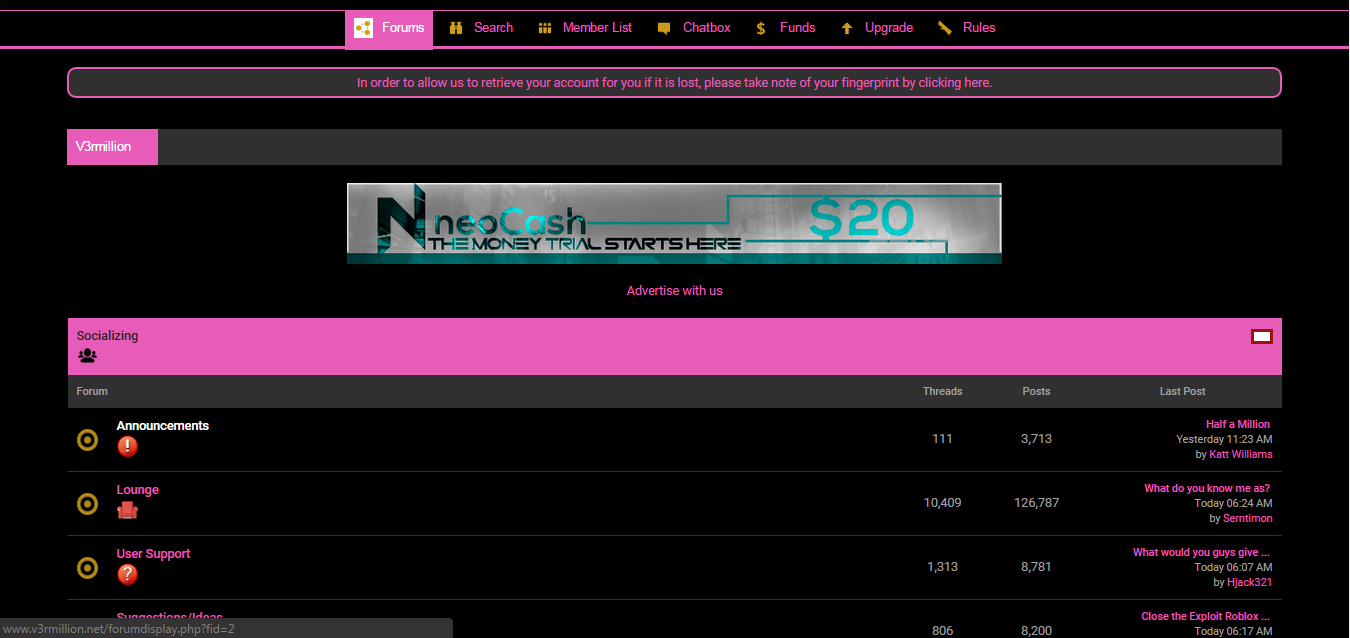Click the Rules ruler icon
1350x638 pixels.
coord(945,28)
